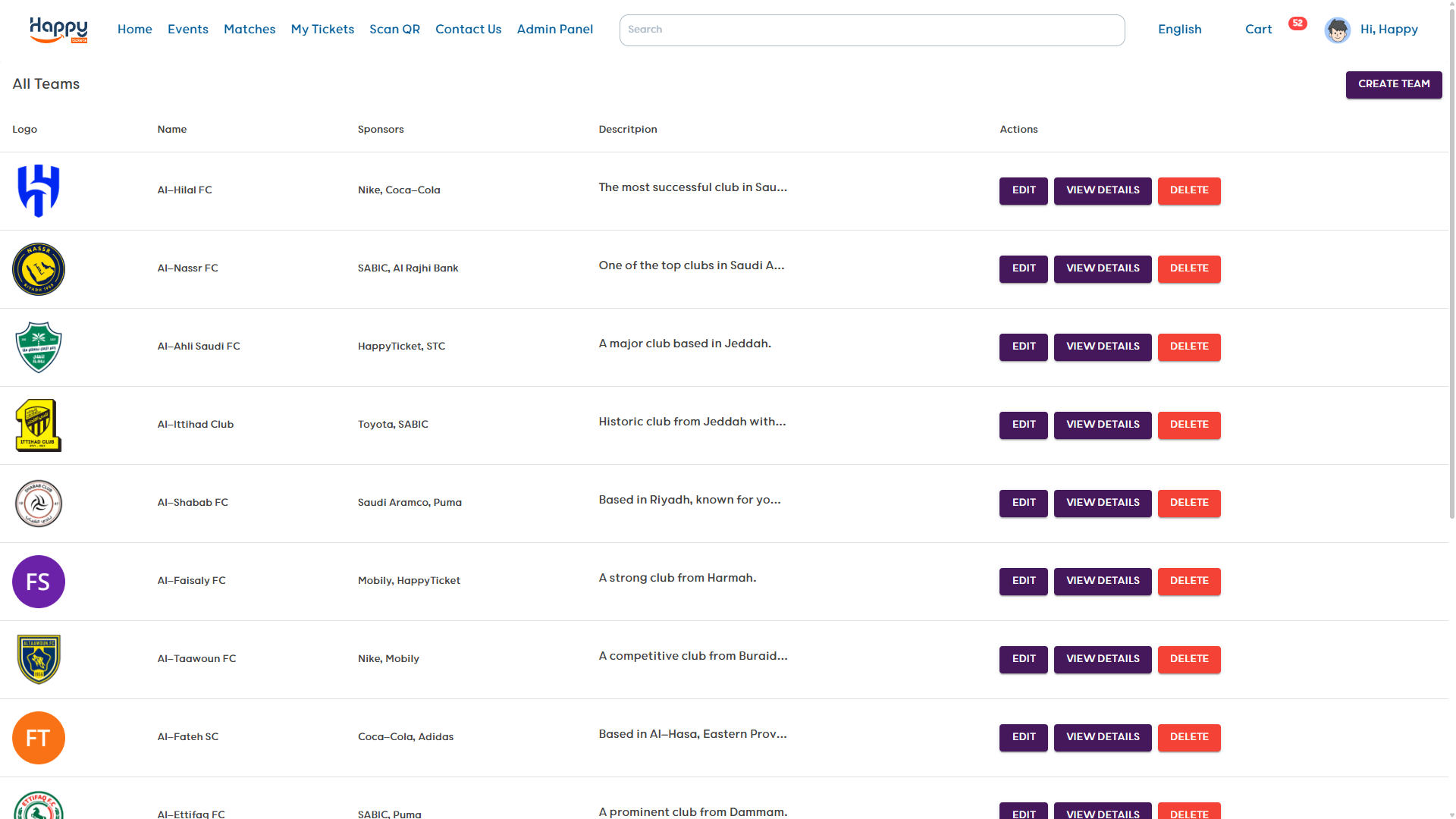Open the Cart with 52 items
This screenshot has width=1456, height=819.
point(1259,30)
